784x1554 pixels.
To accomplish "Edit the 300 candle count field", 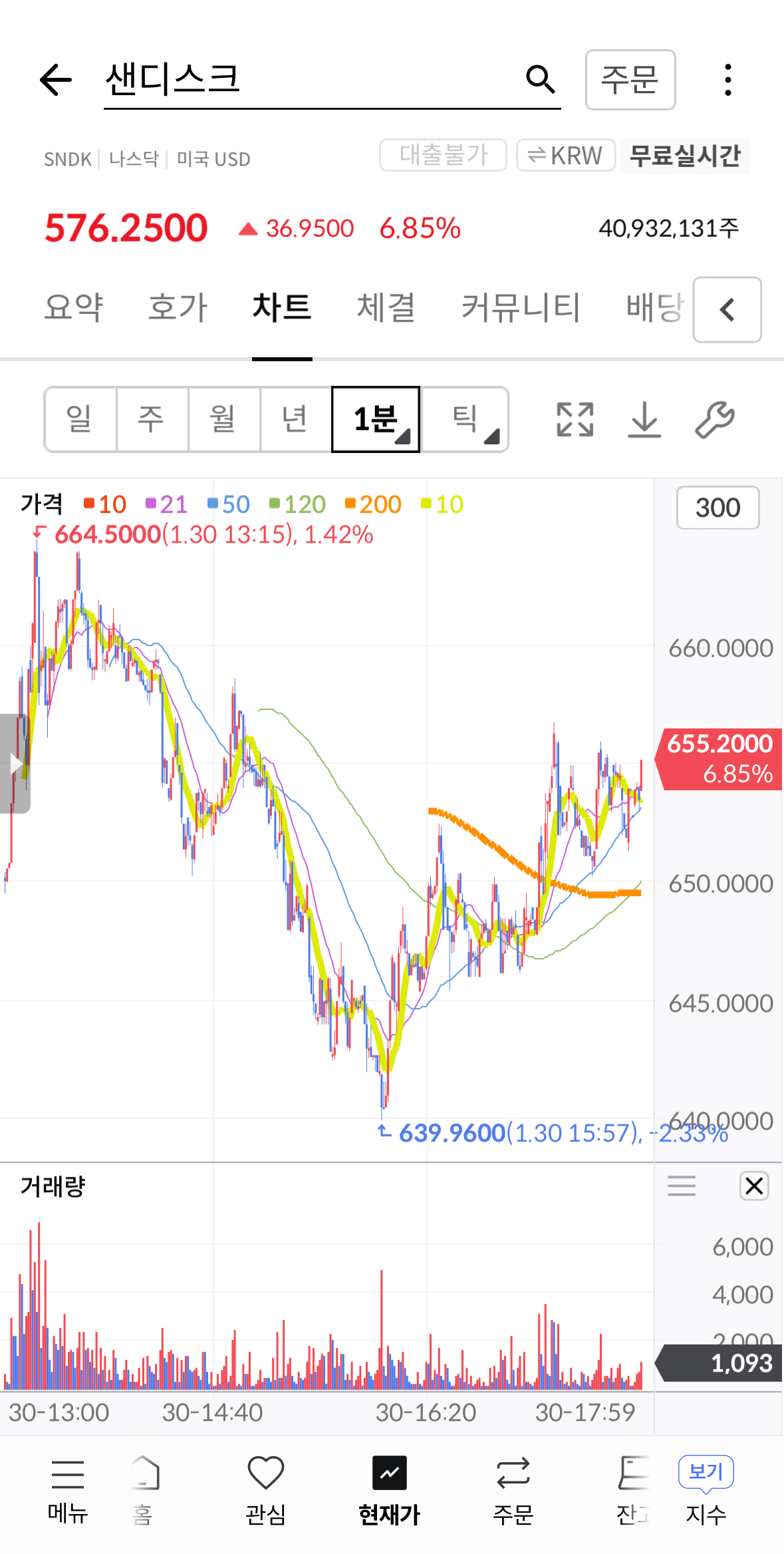I will (718, 508).
